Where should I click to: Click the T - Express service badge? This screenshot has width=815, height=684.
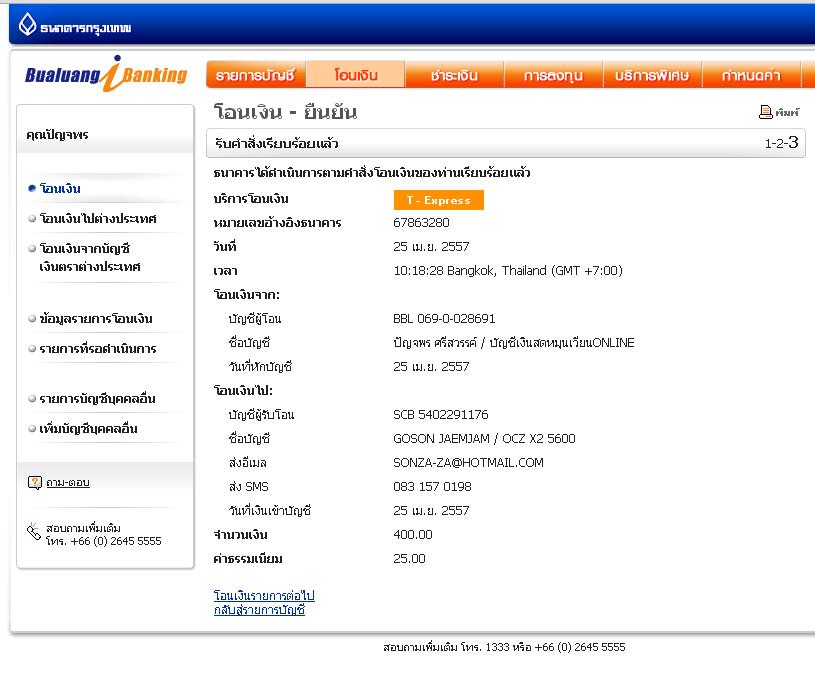(439, 200)
